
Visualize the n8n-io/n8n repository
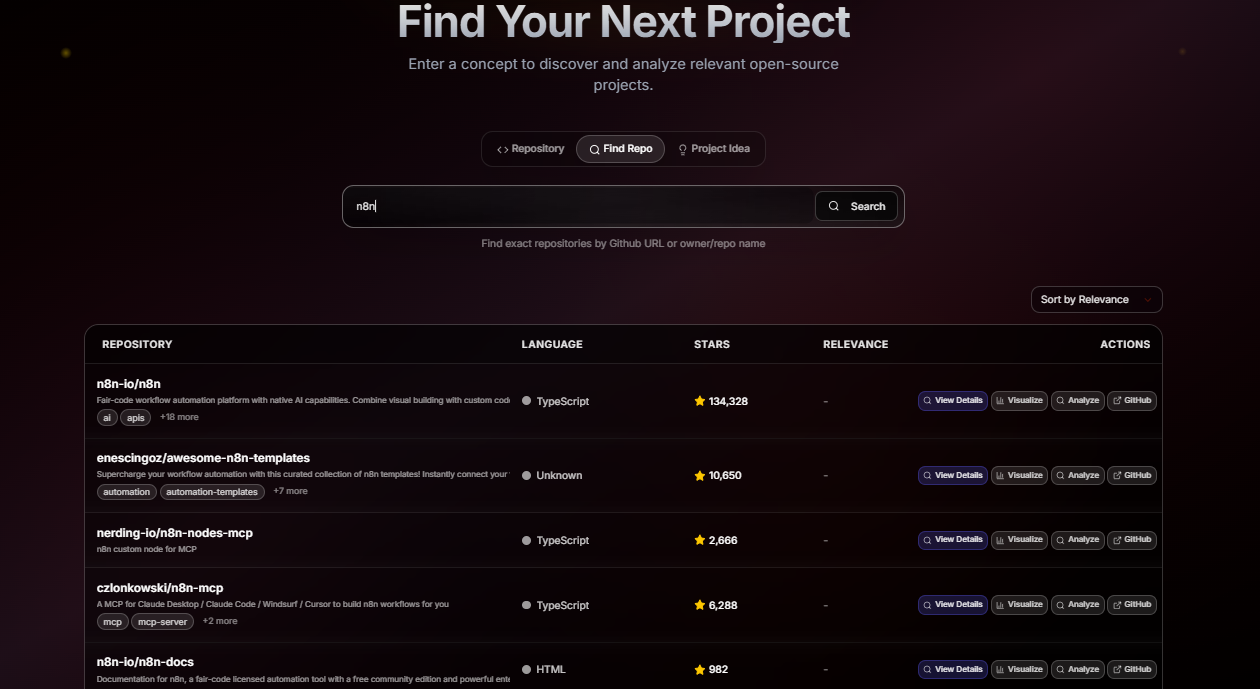[x=1019, y=401]
